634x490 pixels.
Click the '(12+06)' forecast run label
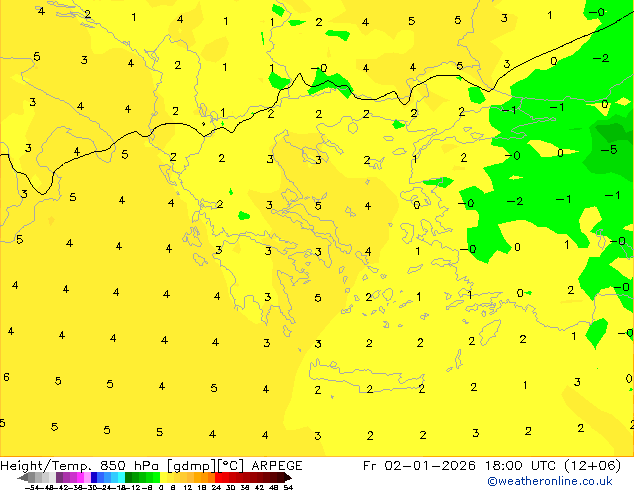click(x=592, y=466)
